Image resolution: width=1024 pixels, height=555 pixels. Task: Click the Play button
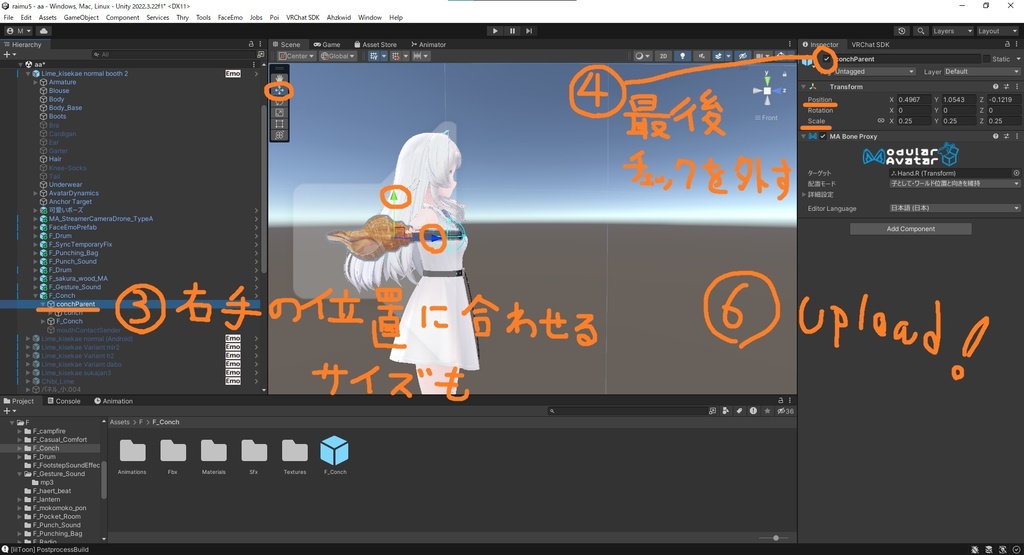495,31
